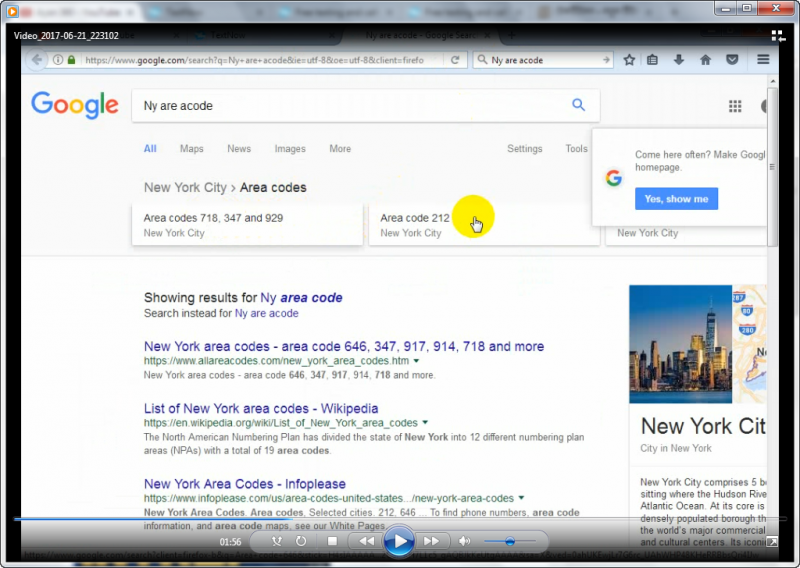Viewport: 800px width, 568px height.
Task: Open a new browser tab with plus
Action: 512,35
